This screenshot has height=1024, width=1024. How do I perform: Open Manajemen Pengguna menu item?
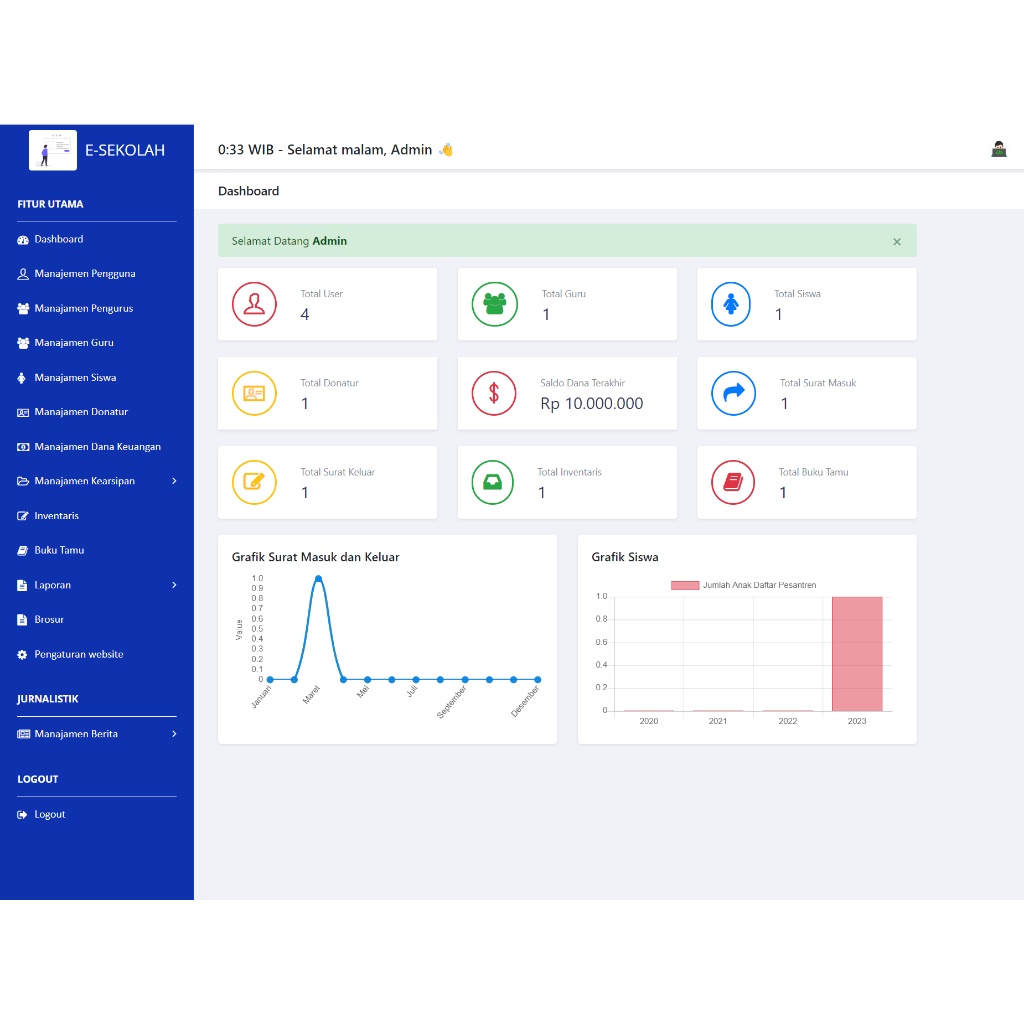click(x=85, y=274)
